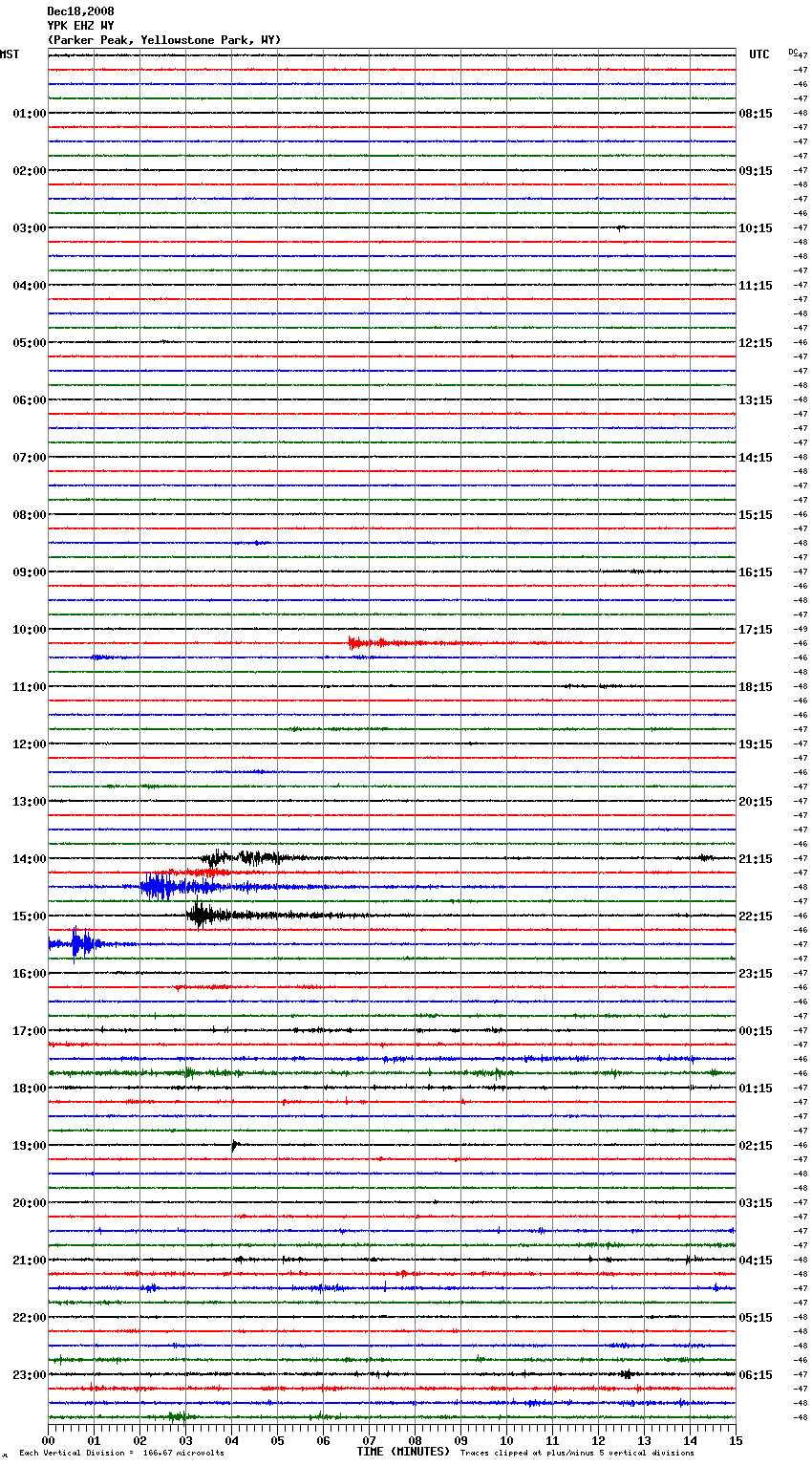The height and width of the screenshot is (1466, 812).
Task: Click the 12:15 UTC time label
Action: [756, 343]
